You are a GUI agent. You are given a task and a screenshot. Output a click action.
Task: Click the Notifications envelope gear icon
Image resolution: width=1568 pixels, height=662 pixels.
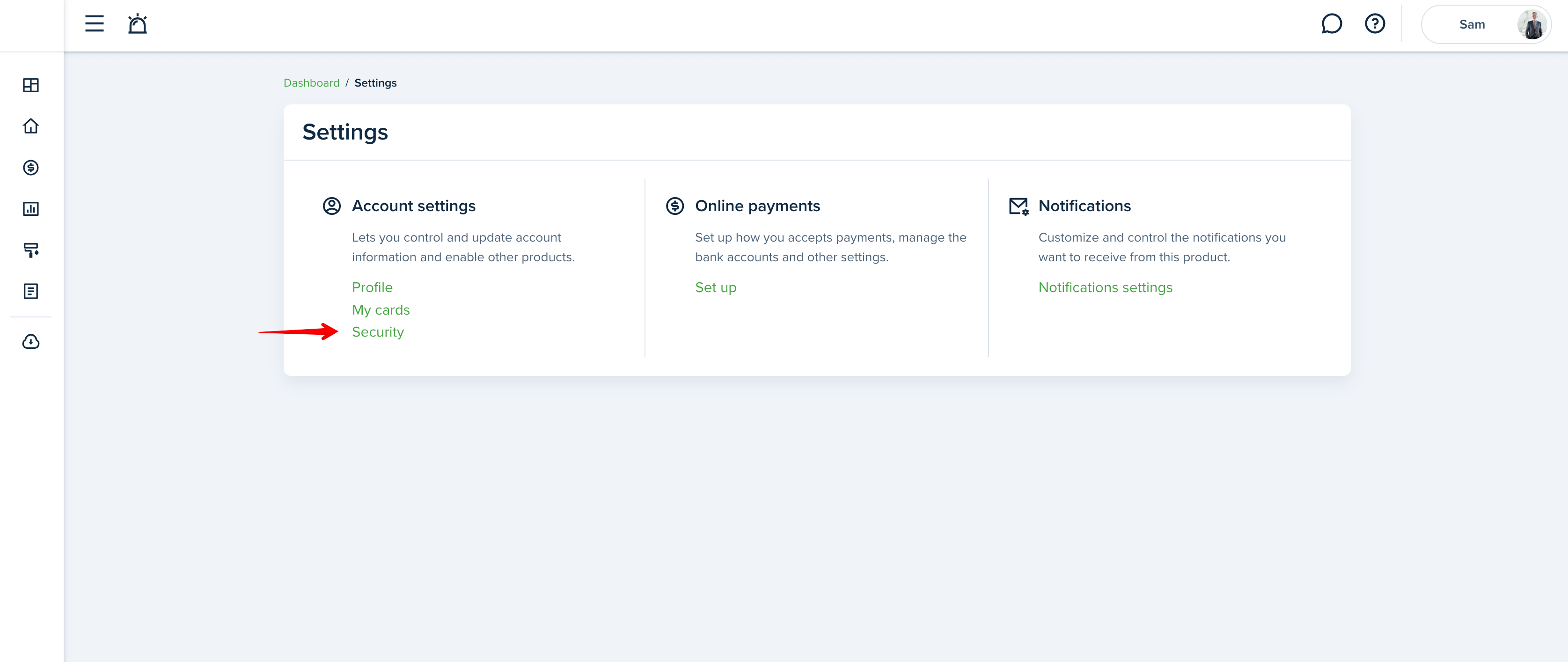(1018, 206)
